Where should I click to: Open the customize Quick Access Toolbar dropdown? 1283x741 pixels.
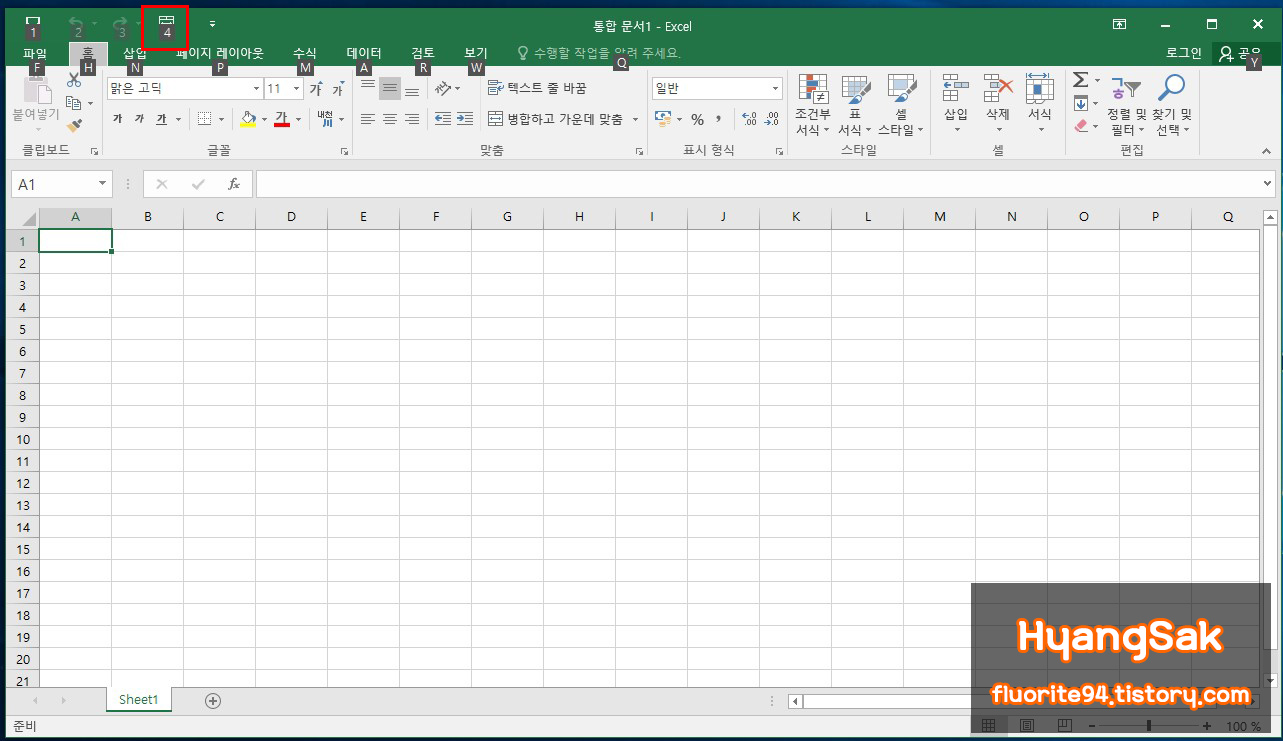212,22
